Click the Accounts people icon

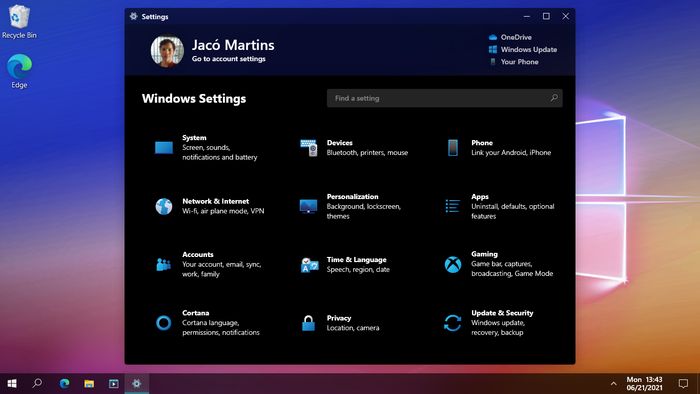tap(164, 264)
